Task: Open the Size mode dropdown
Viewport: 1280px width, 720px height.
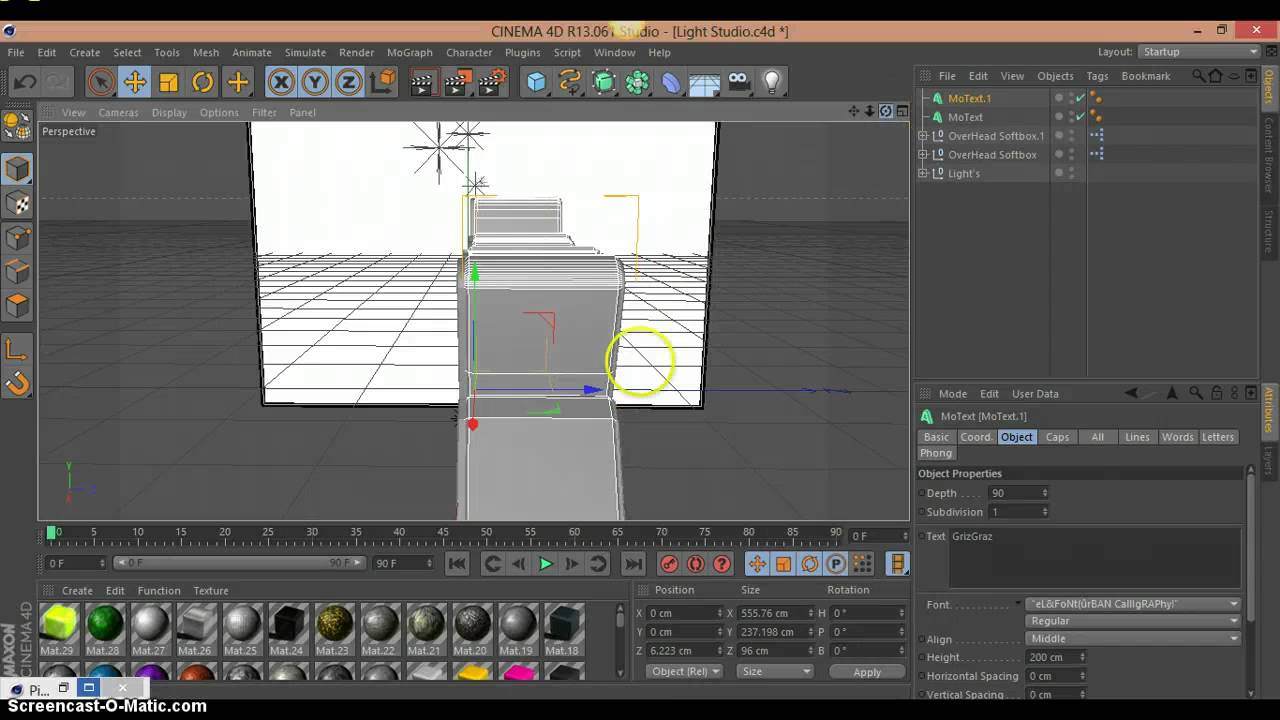Action: (x=775, y=672)
